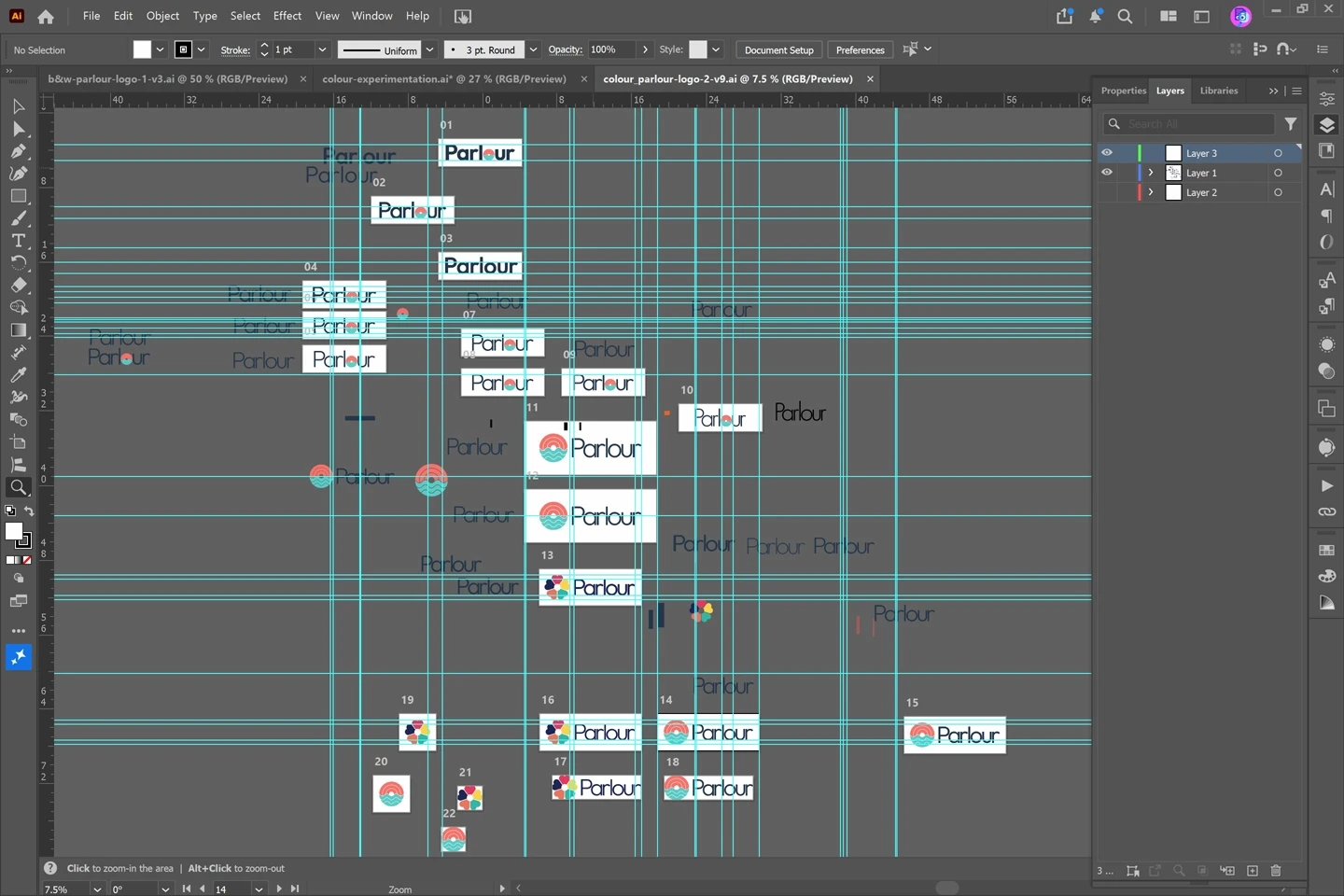This screenshot has width=1344, height=896.
Task: Select the Type tool in toolbar
Action: point(18,241)
